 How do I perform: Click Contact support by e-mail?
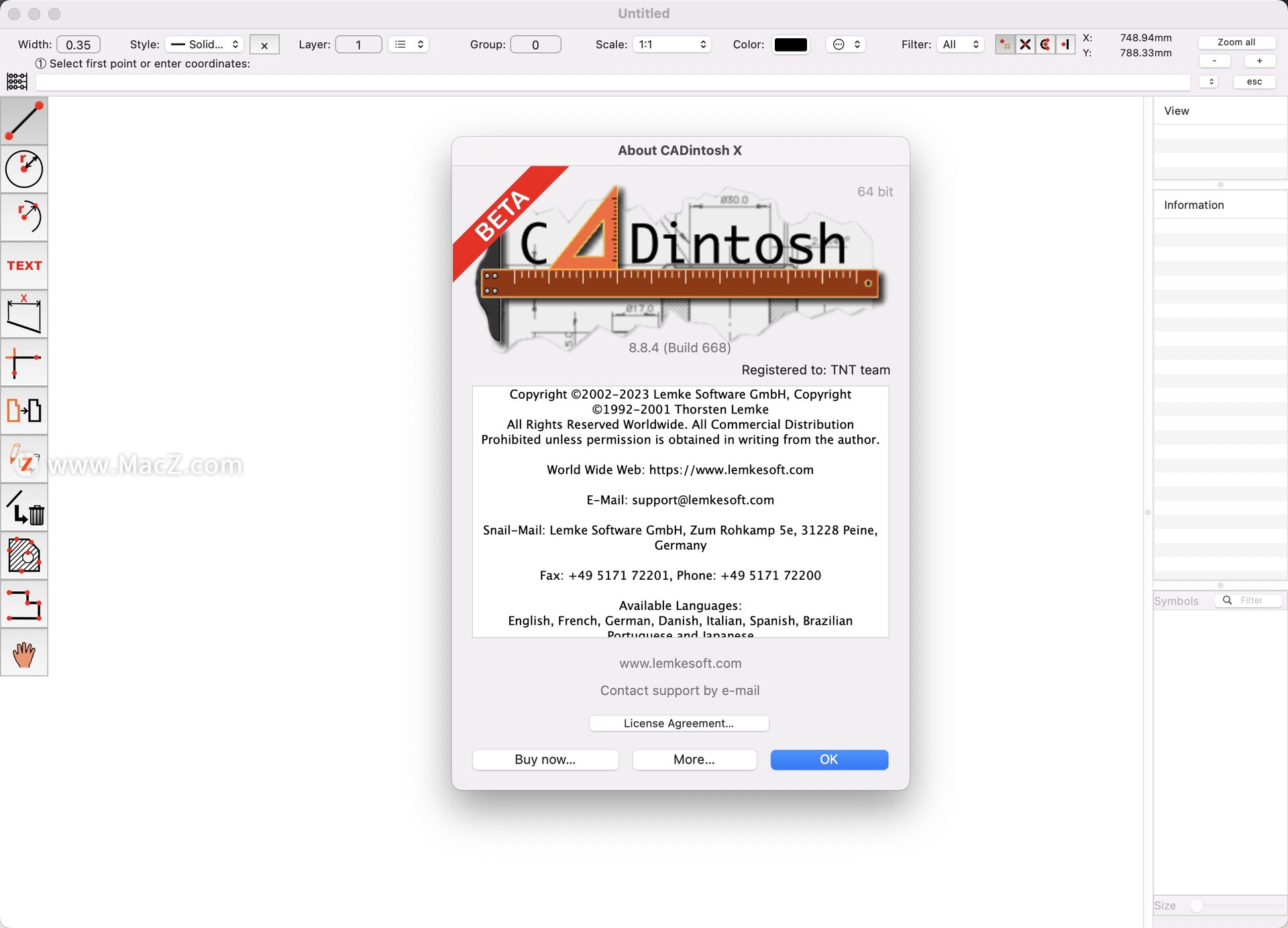[x=680, y=690]
